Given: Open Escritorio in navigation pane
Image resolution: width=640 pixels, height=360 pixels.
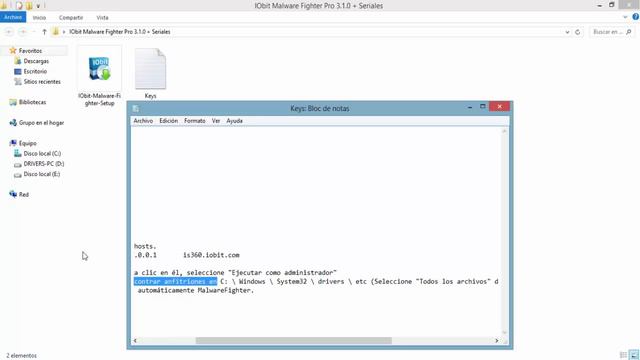Looking at the screenshot, I should click(x=35, y=71).
